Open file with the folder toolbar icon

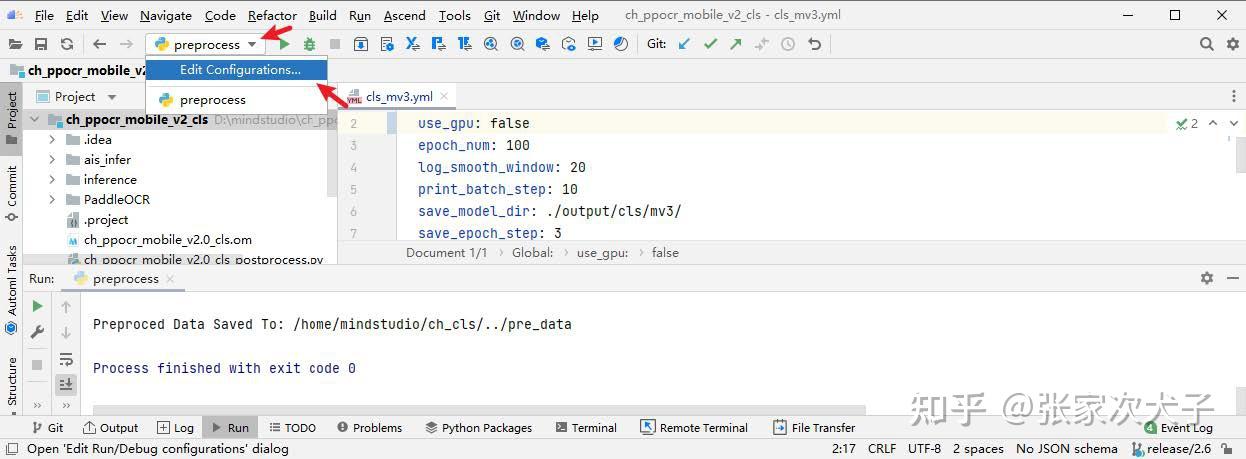[15, 44]
